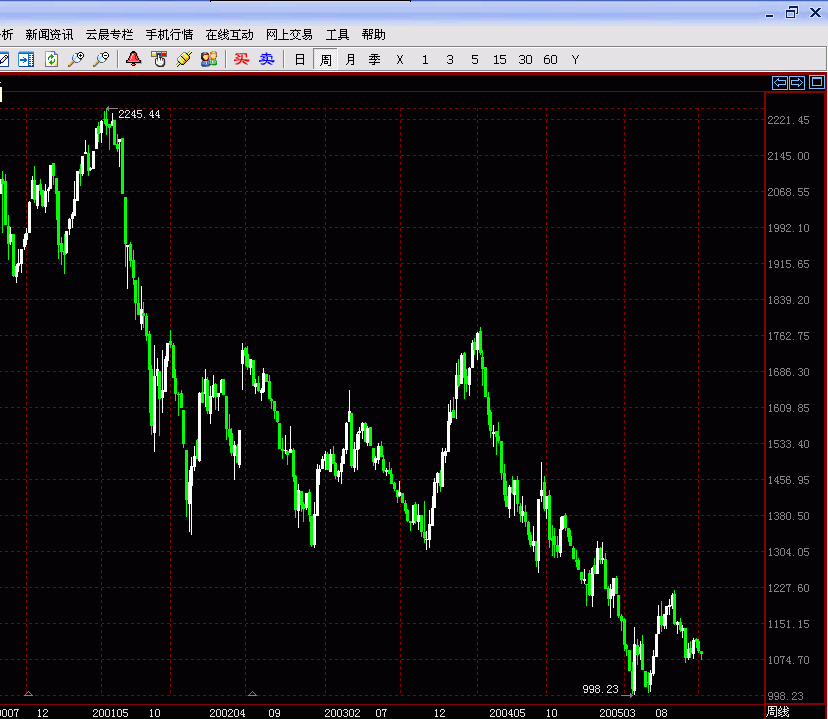Open the 帮助 menu
This screenshot has width=828, height=719.
[374, 35]
